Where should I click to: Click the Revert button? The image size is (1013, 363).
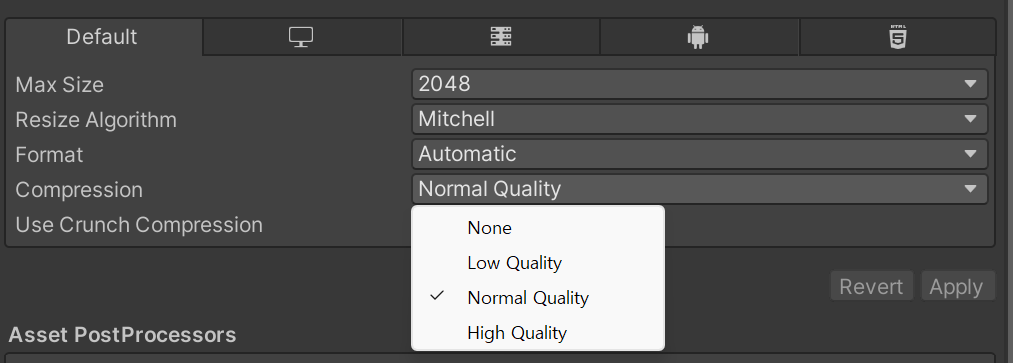tap(871, 286)
